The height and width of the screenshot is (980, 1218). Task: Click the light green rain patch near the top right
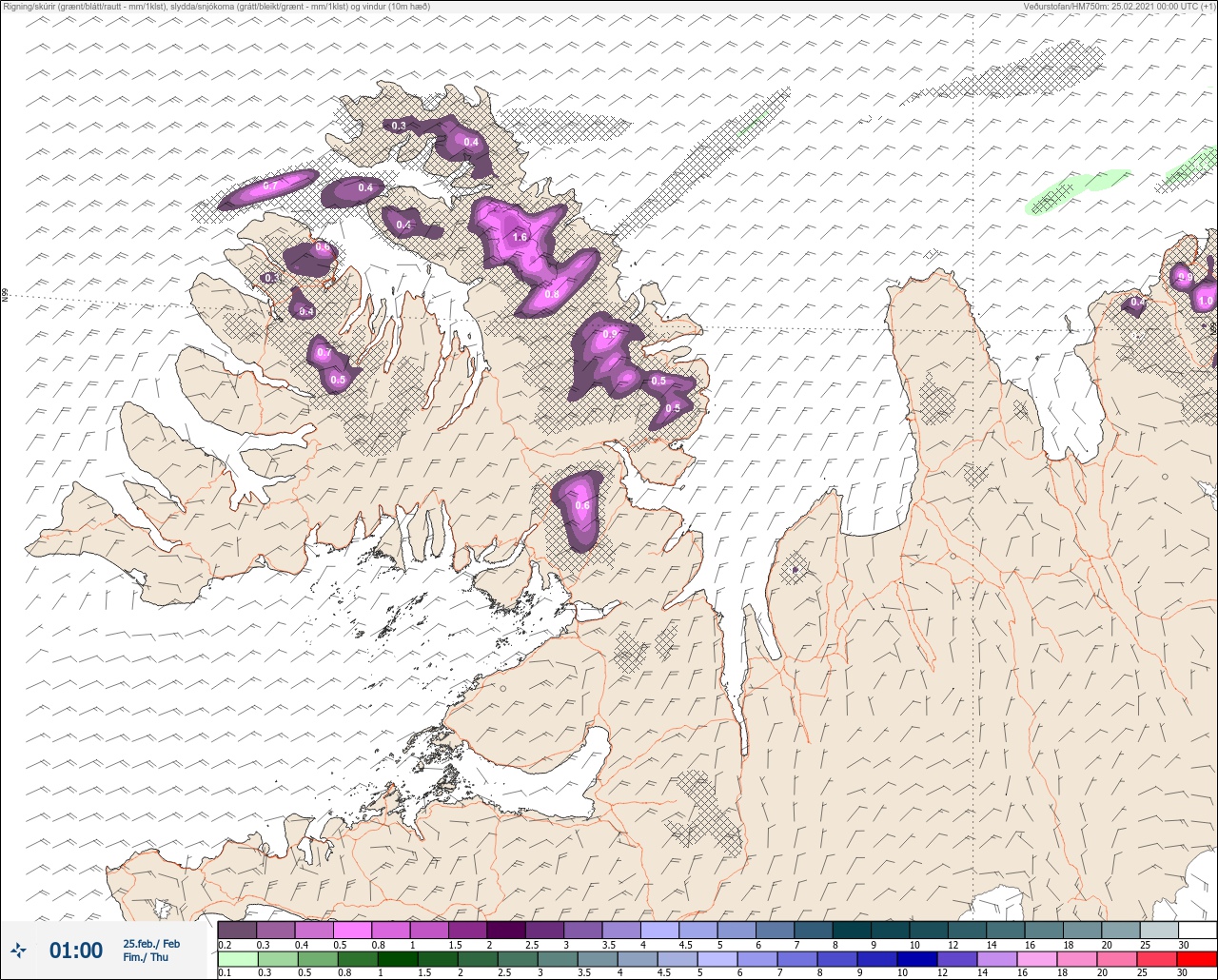1078,191
